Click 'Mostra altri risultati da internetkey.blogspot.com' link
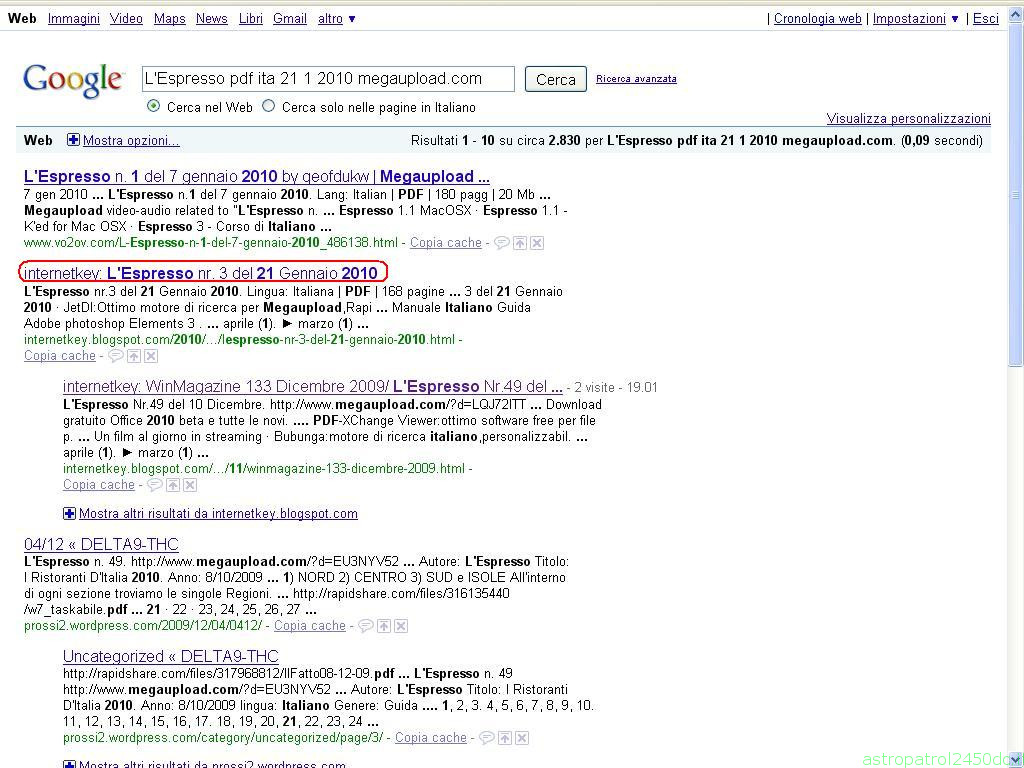This screenshot has height=768, width=1024. point(218,514)
